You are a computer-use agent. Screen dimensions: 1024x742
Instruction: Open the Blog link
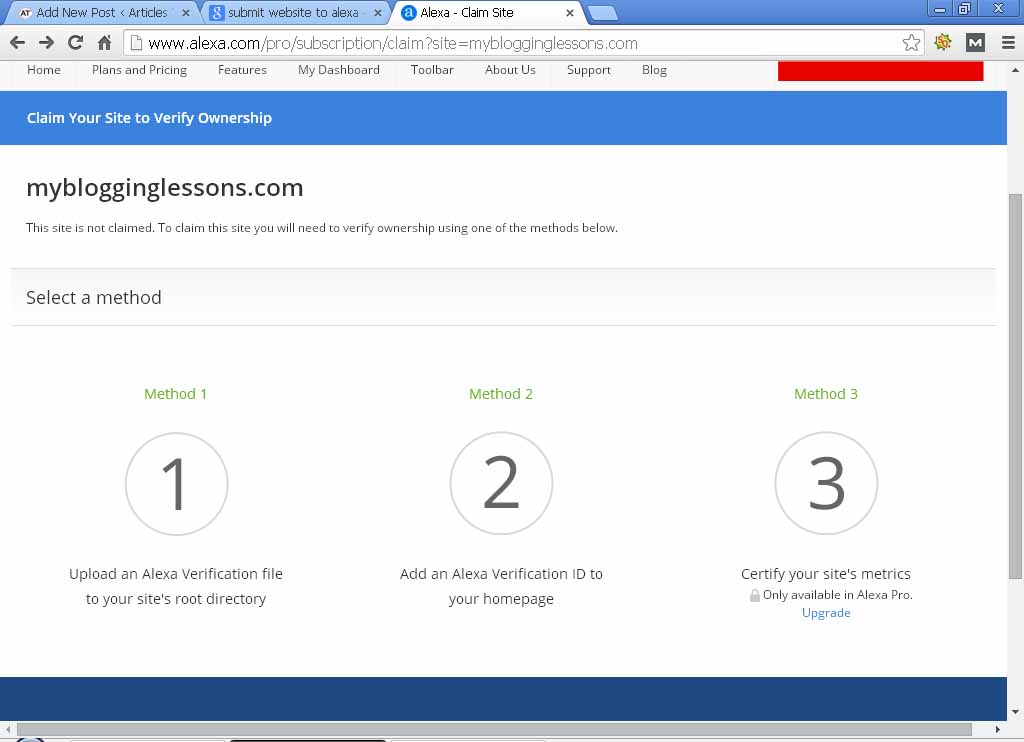(x=654, y=70)
